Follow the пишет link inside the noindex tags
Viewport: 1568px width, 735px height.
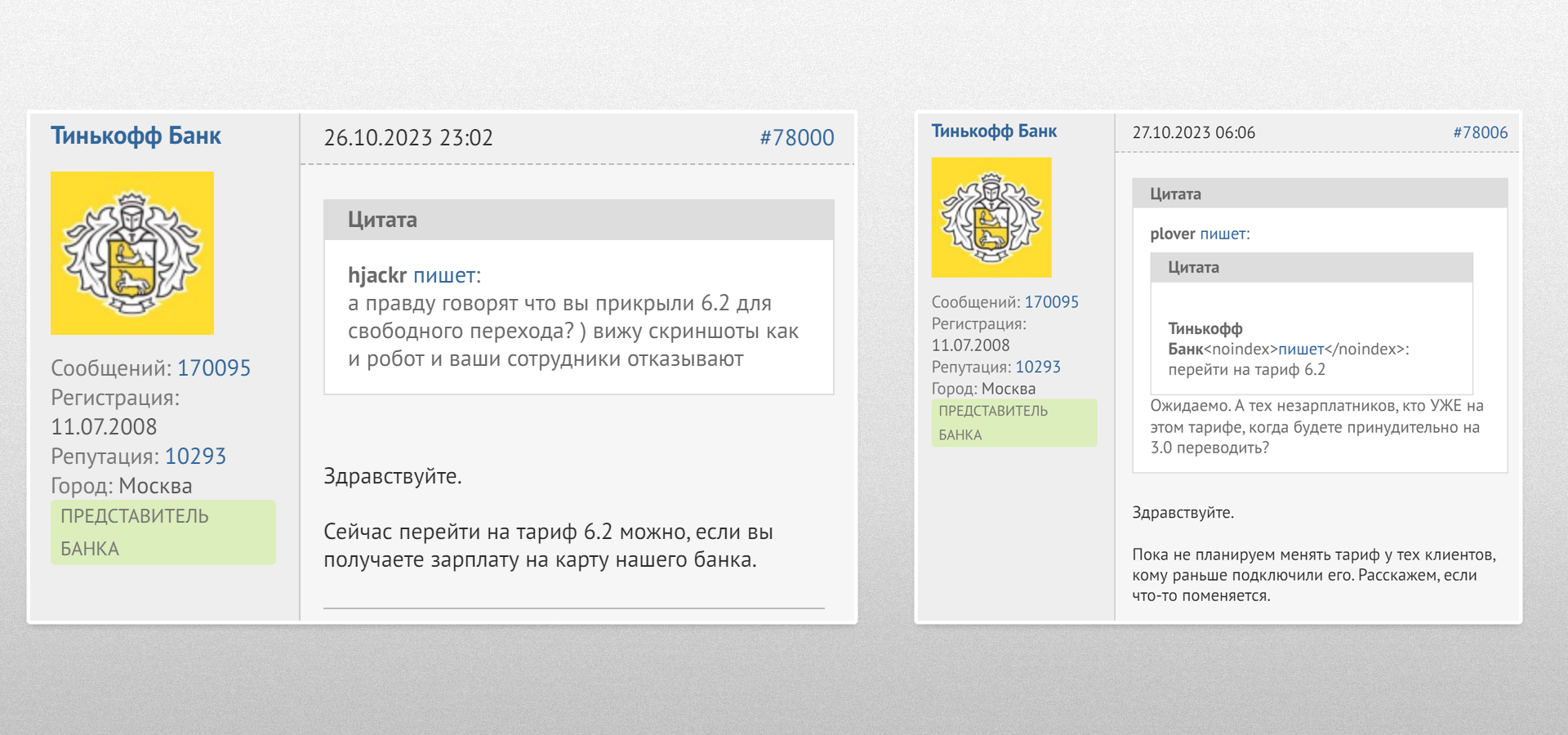pos(1301,349)
